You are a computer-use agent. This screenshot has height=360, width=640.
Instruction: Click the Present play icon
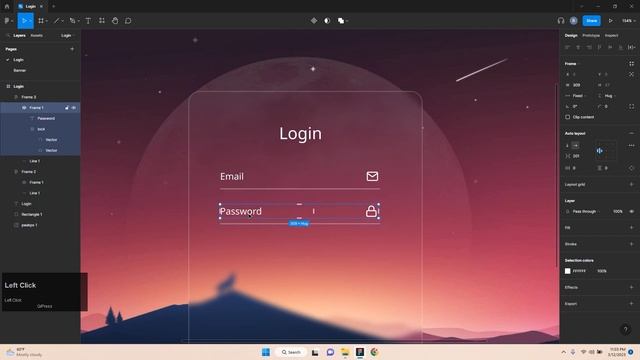[x=611, y=20]
